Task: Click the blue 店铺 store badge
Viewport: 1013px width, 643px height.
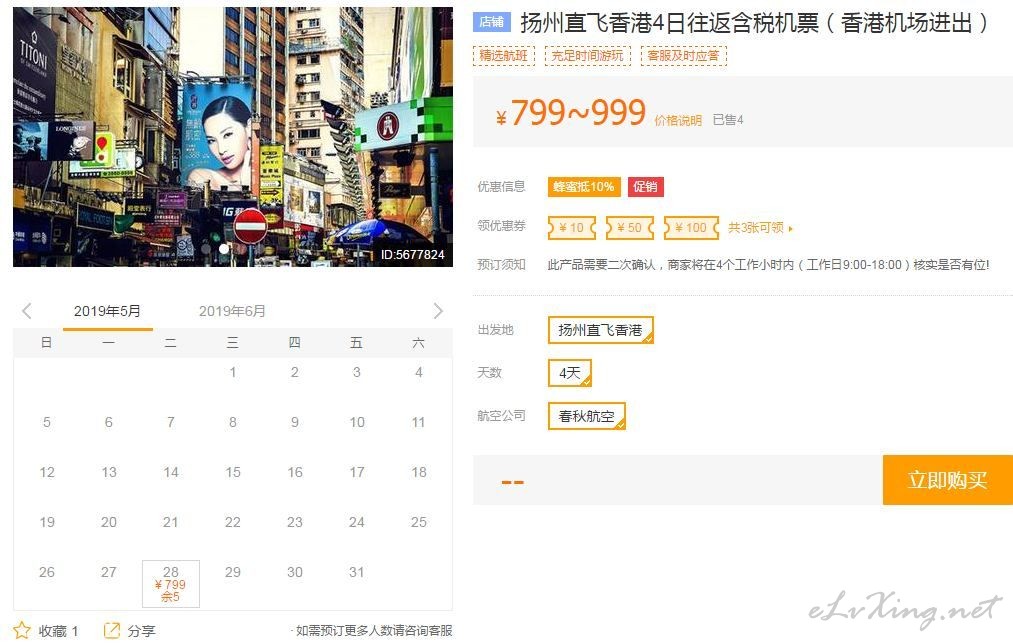Action: [x=492, y=22]
